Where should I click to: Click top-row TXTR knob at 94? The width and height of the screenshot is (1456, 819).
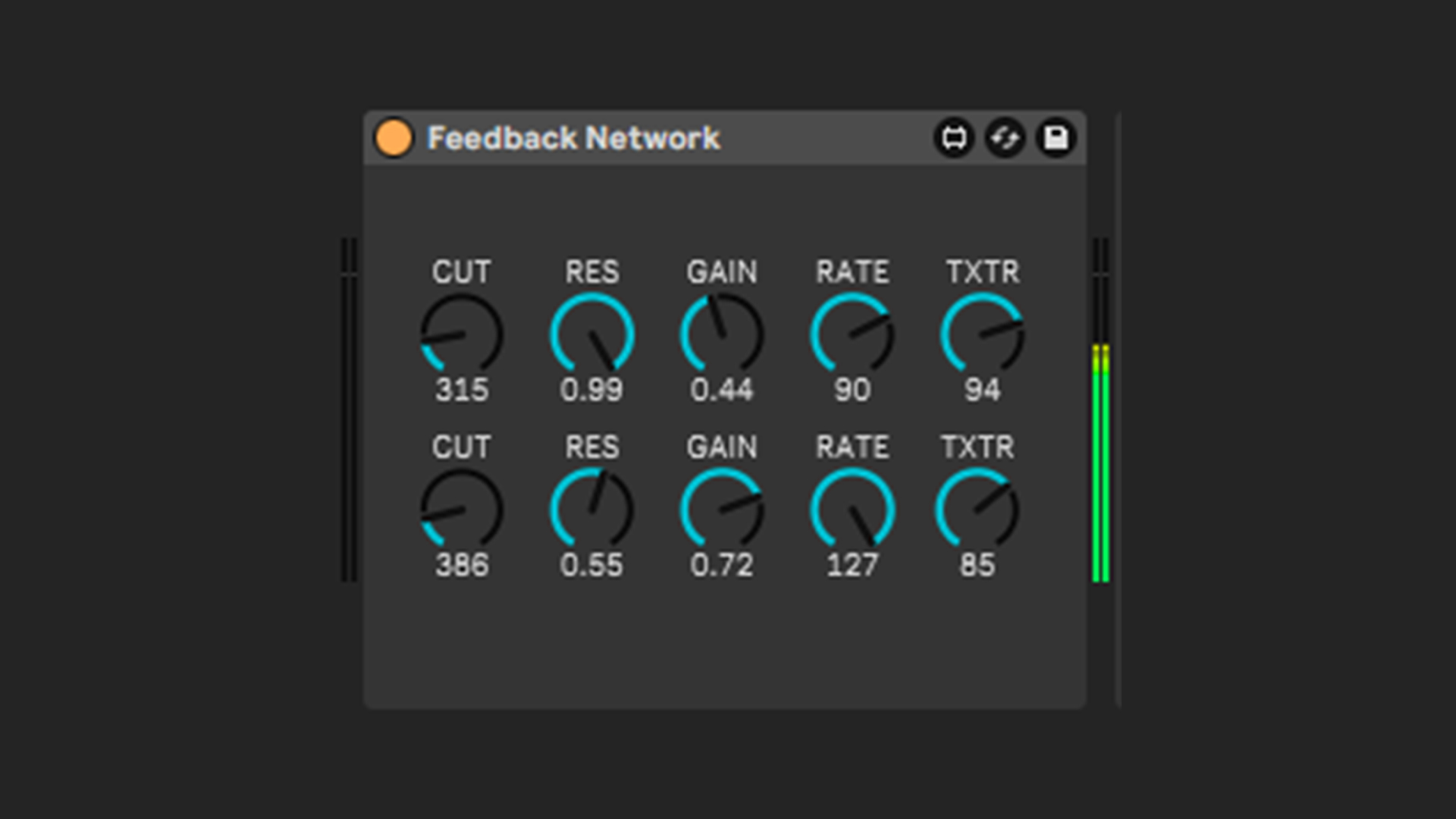point(982,334)
